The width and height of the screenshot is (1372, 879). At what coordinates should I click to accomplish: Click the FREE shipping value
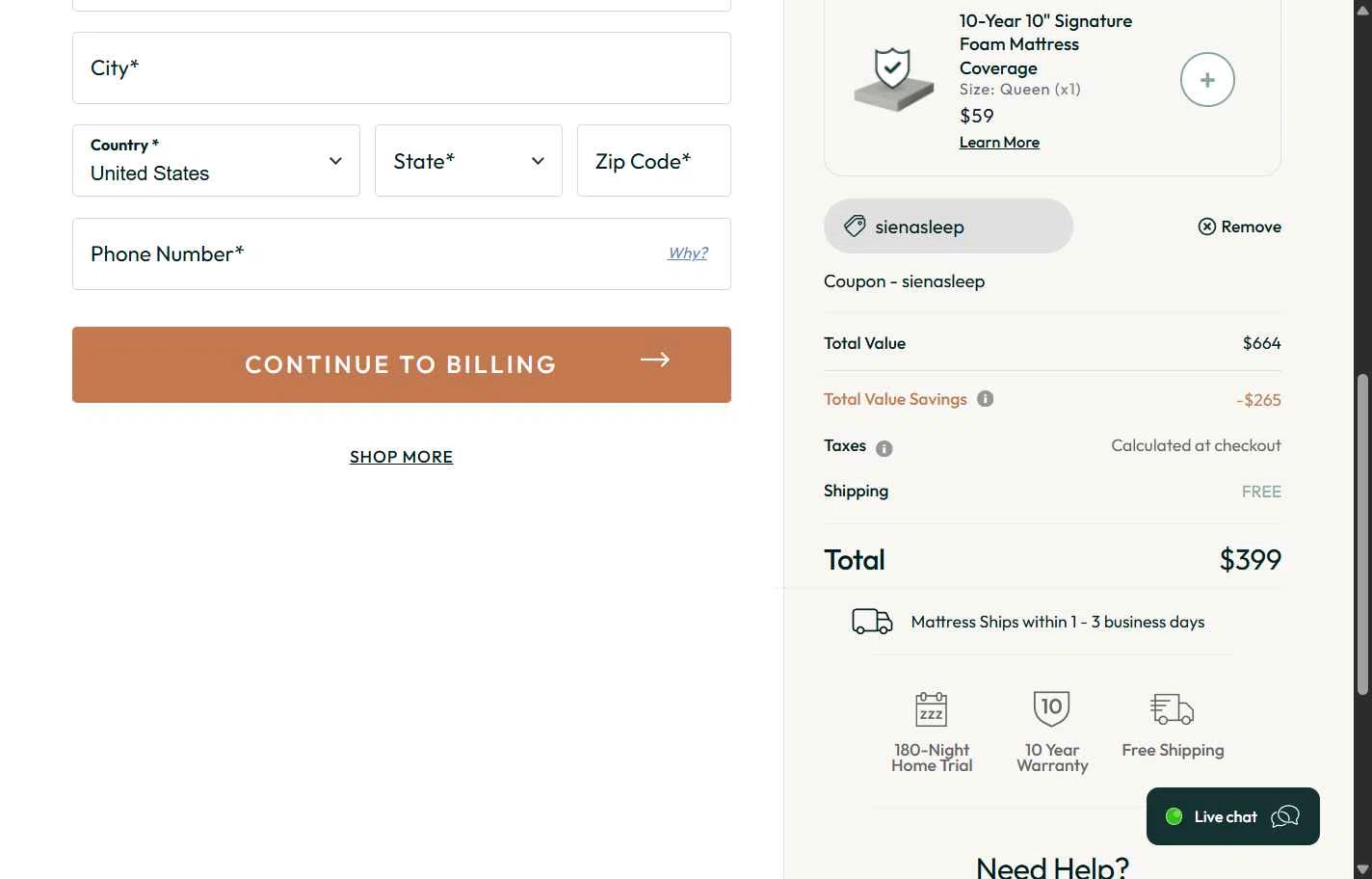coord(1261,492)
